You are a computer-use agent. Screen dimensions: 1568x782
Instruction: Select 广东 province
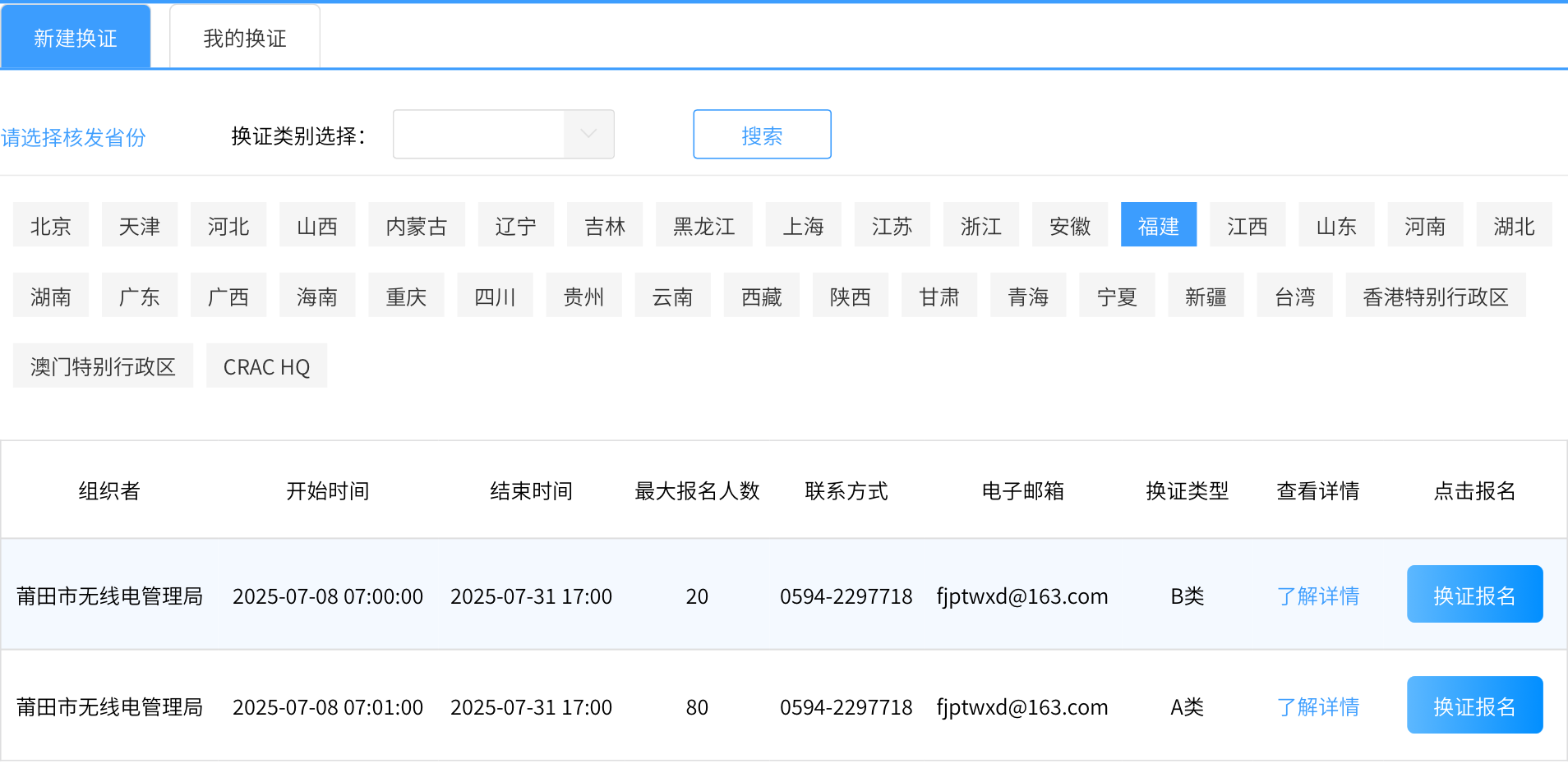[140, 295]
